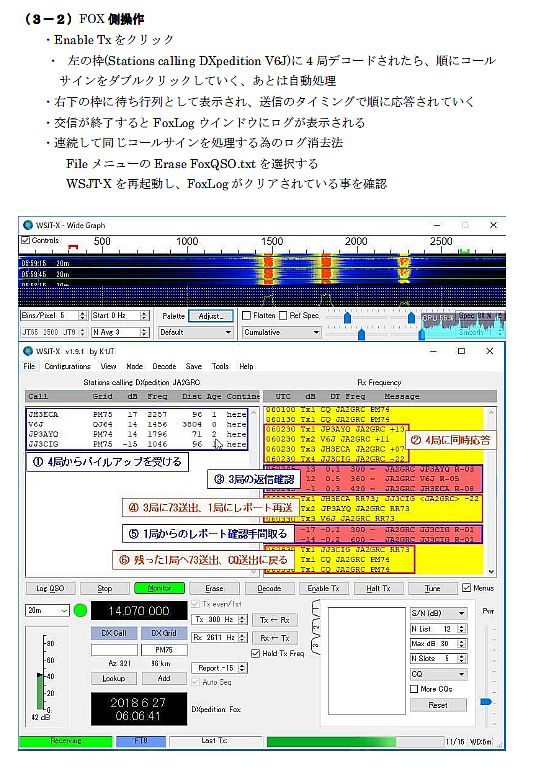549x770 pixels.
Task: Click the DX Call label button
Action: (x=113, y=633)
